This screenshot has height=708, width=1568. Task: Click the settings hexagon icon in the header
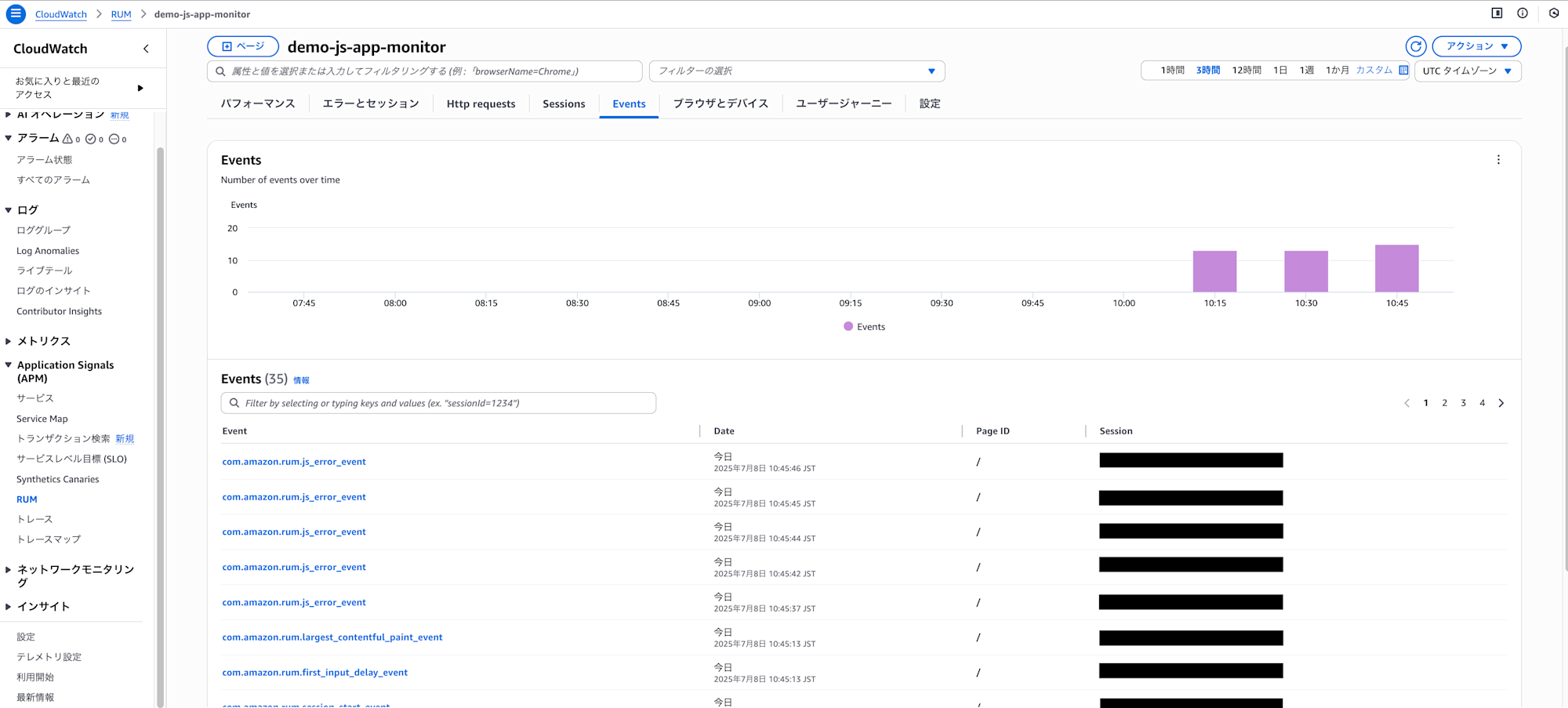1554,13
